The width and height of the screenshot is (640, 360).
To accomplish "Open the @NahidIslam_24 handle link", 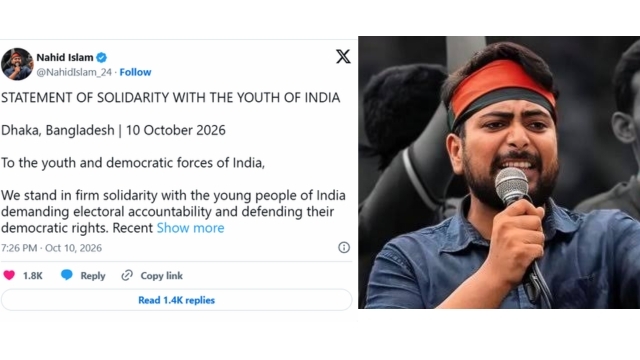I will pyautogui.click(x=74, y=72).
